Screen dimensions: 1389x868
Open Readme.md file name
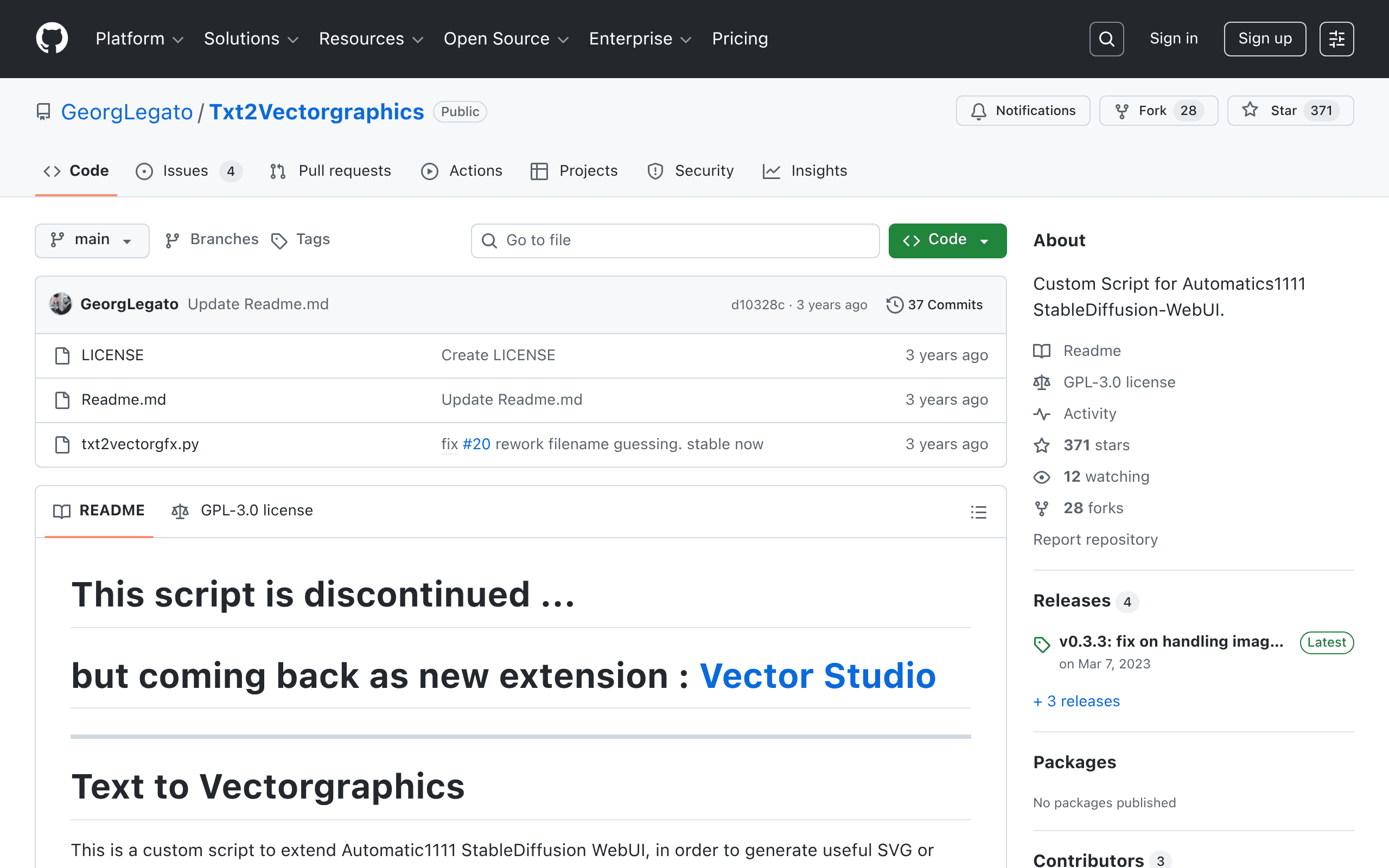(x=123, y=400)
